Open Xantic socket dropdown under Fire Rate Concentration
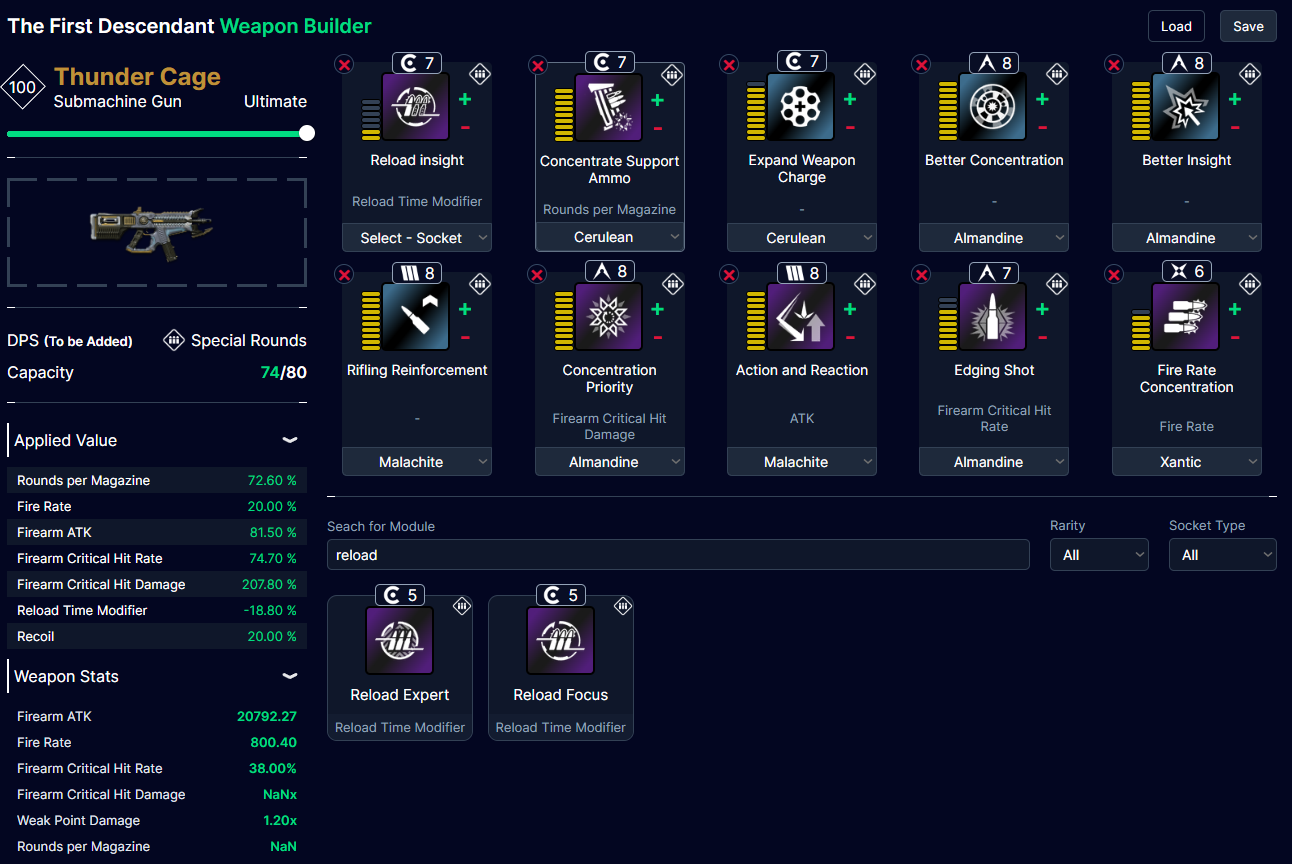Viewport: 1292px width, 864px height. [1187, 462]
